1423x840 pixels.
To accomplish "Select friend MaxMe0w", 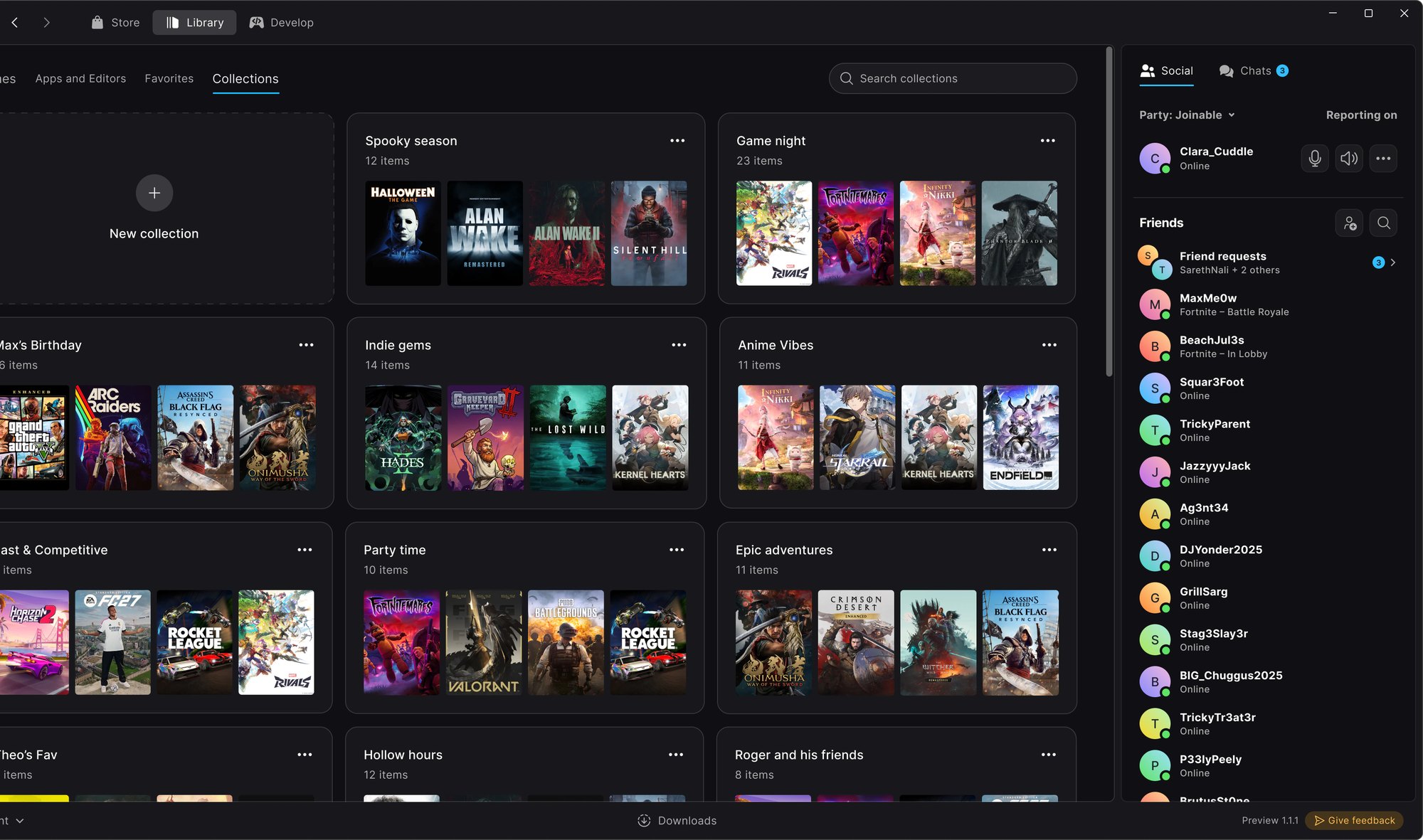I will 1268,304.
